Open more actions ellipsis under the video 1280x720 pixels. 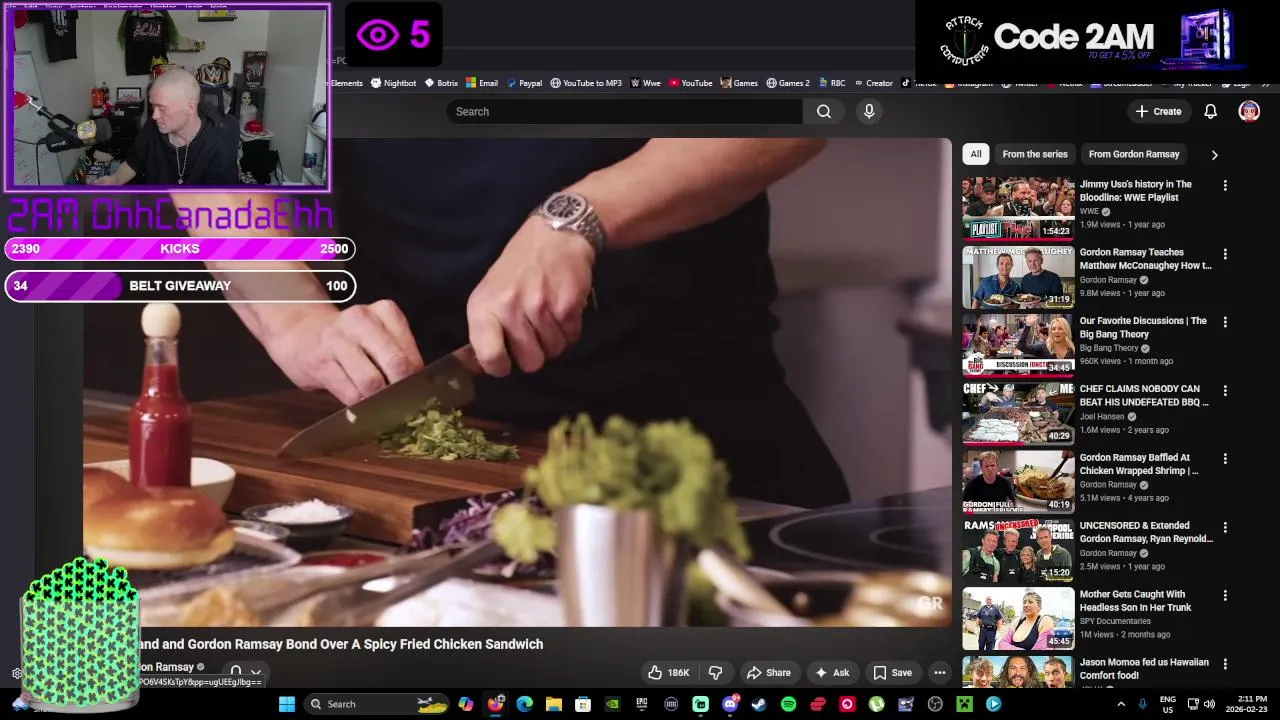pyautogui.click(x=939, y=673)
